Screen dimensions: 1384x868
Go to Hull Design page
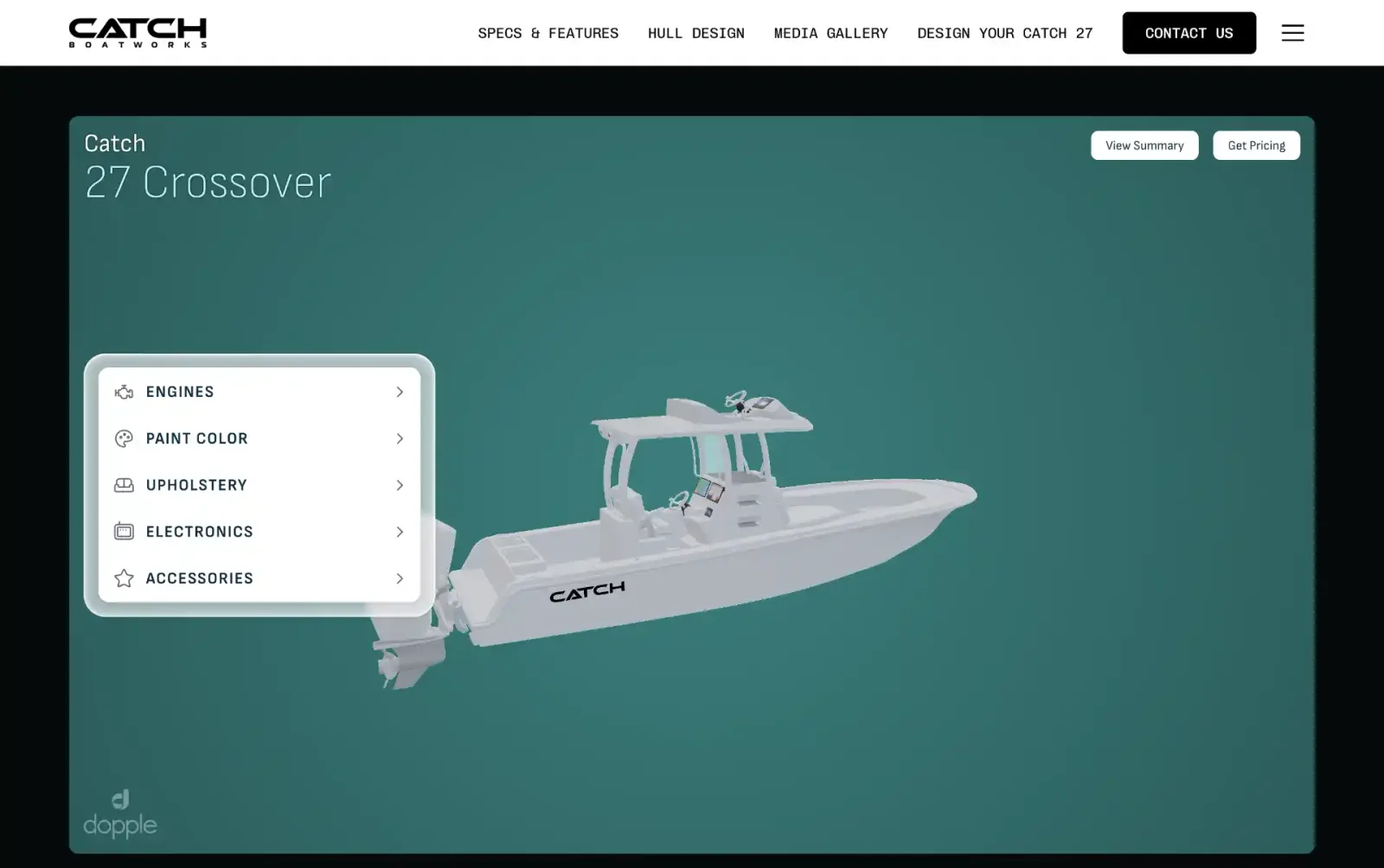coord(696,33)
